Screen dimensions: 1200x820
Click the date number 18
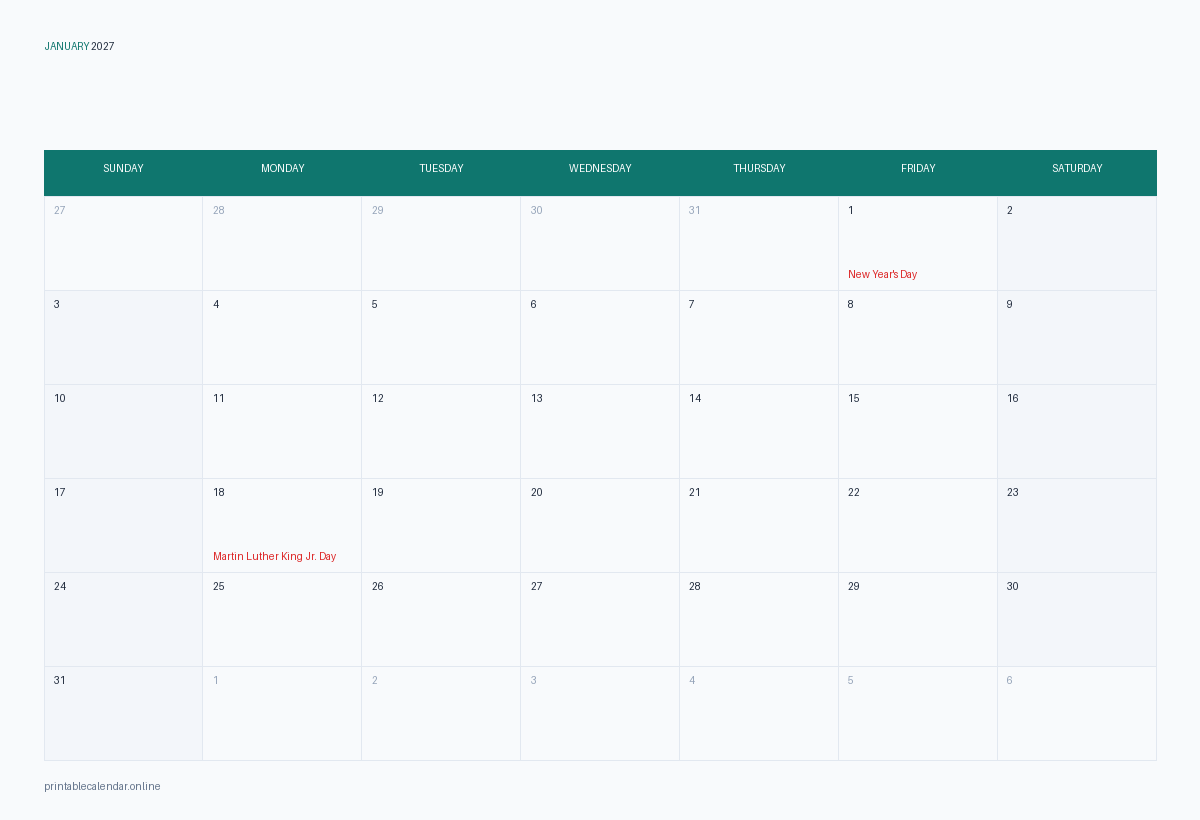tap(219, 493)
